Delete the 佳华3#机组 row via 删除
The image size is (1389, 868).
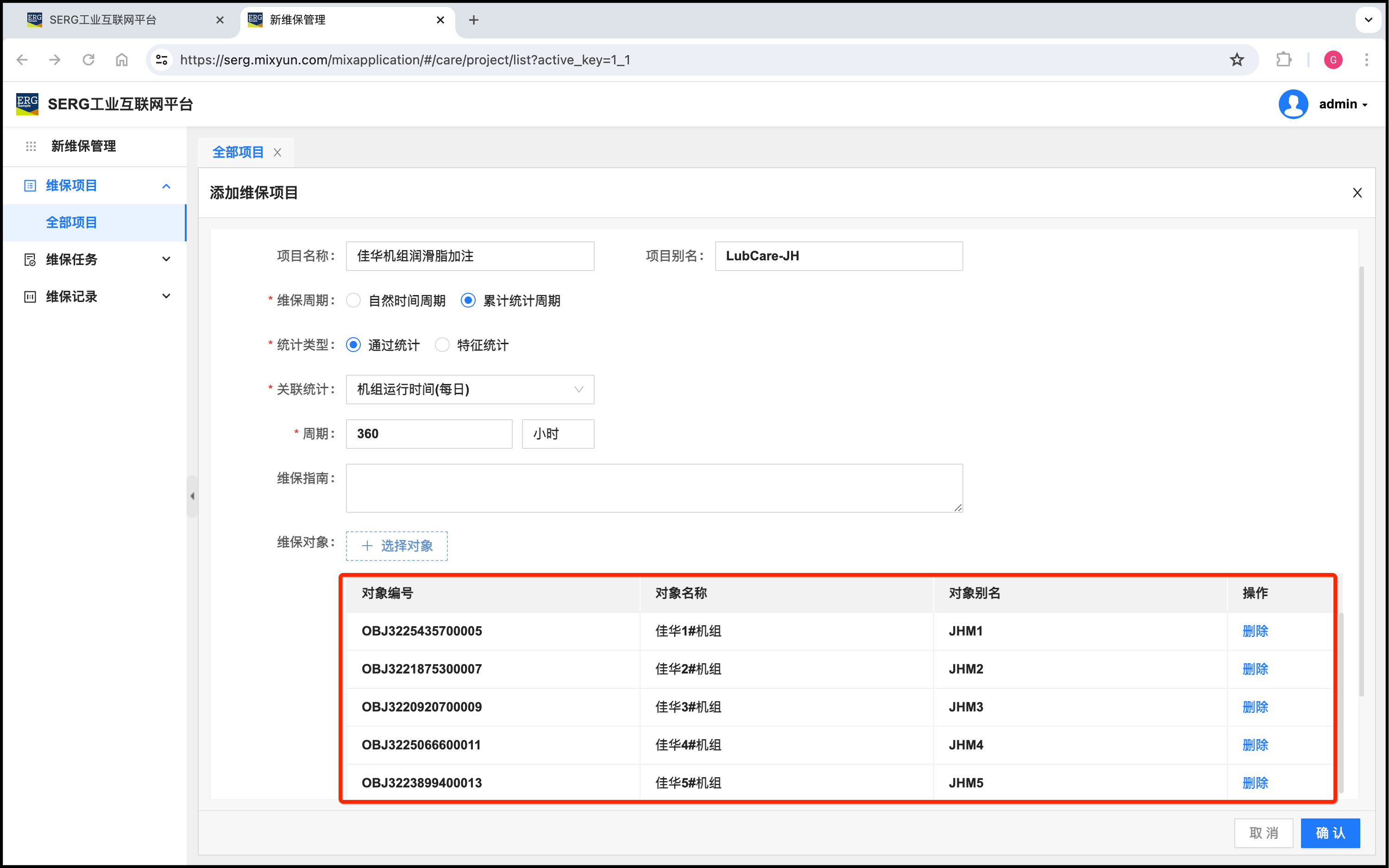(x=1255, y=707)
